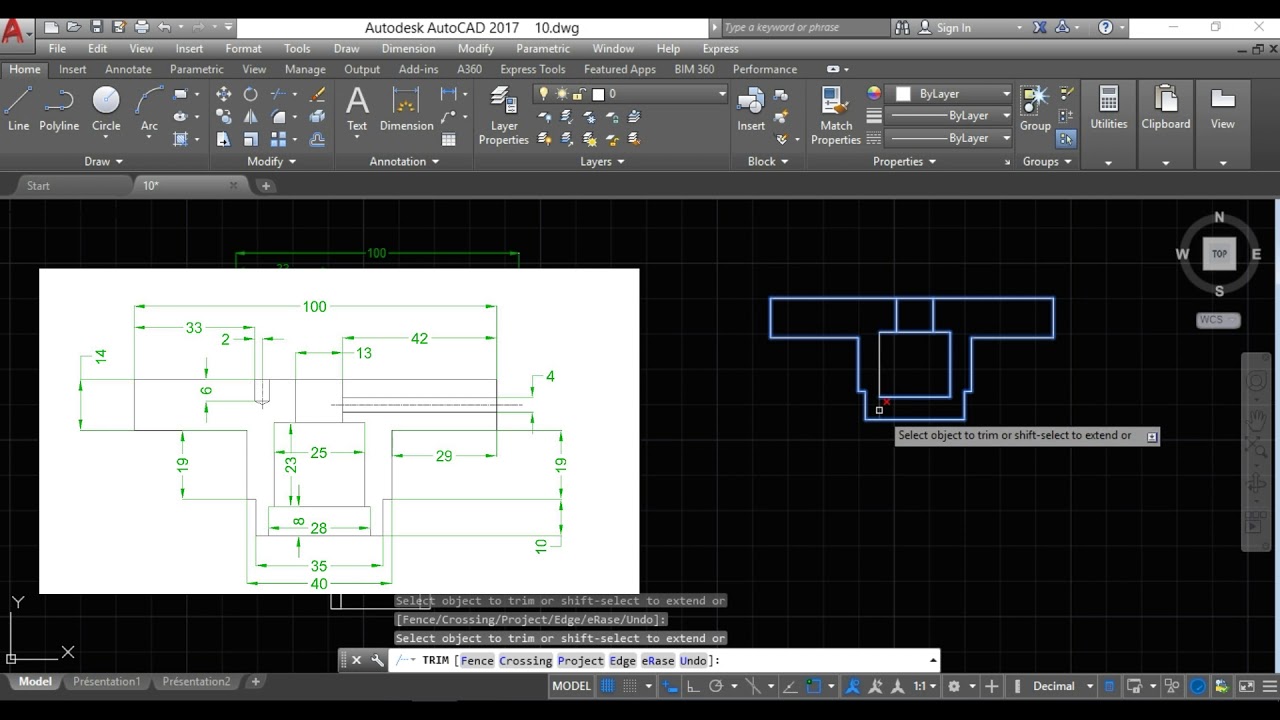Screen dimensions: 1280x720
Task: Toggle polar tracking in status bar
Action: point(716,686)
